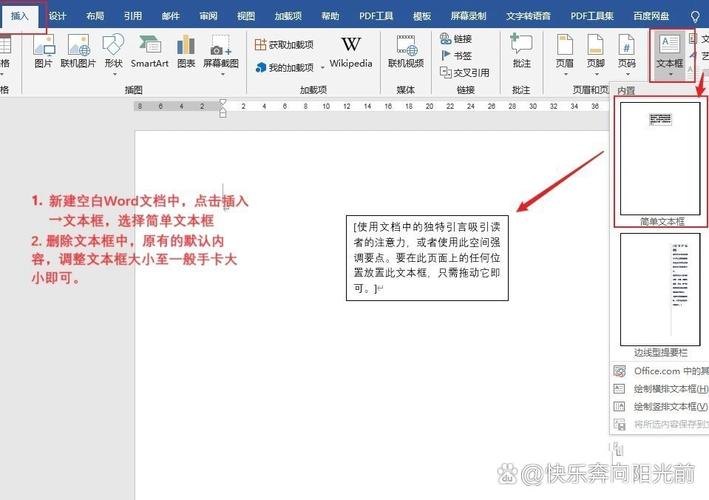Switch to the 布局 tab
The image size is (709, 500).
[95, 16]
